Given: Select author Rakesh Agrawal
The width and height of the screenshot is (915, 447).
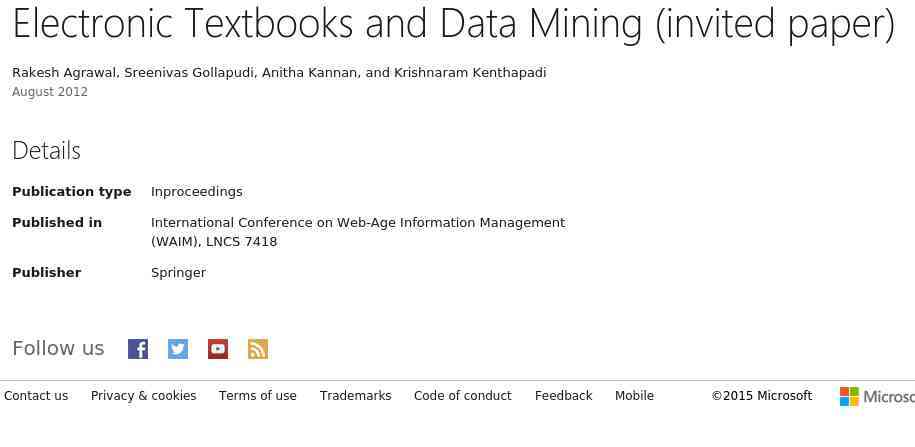Looking at the screenshot, I should tap(65, 73).
